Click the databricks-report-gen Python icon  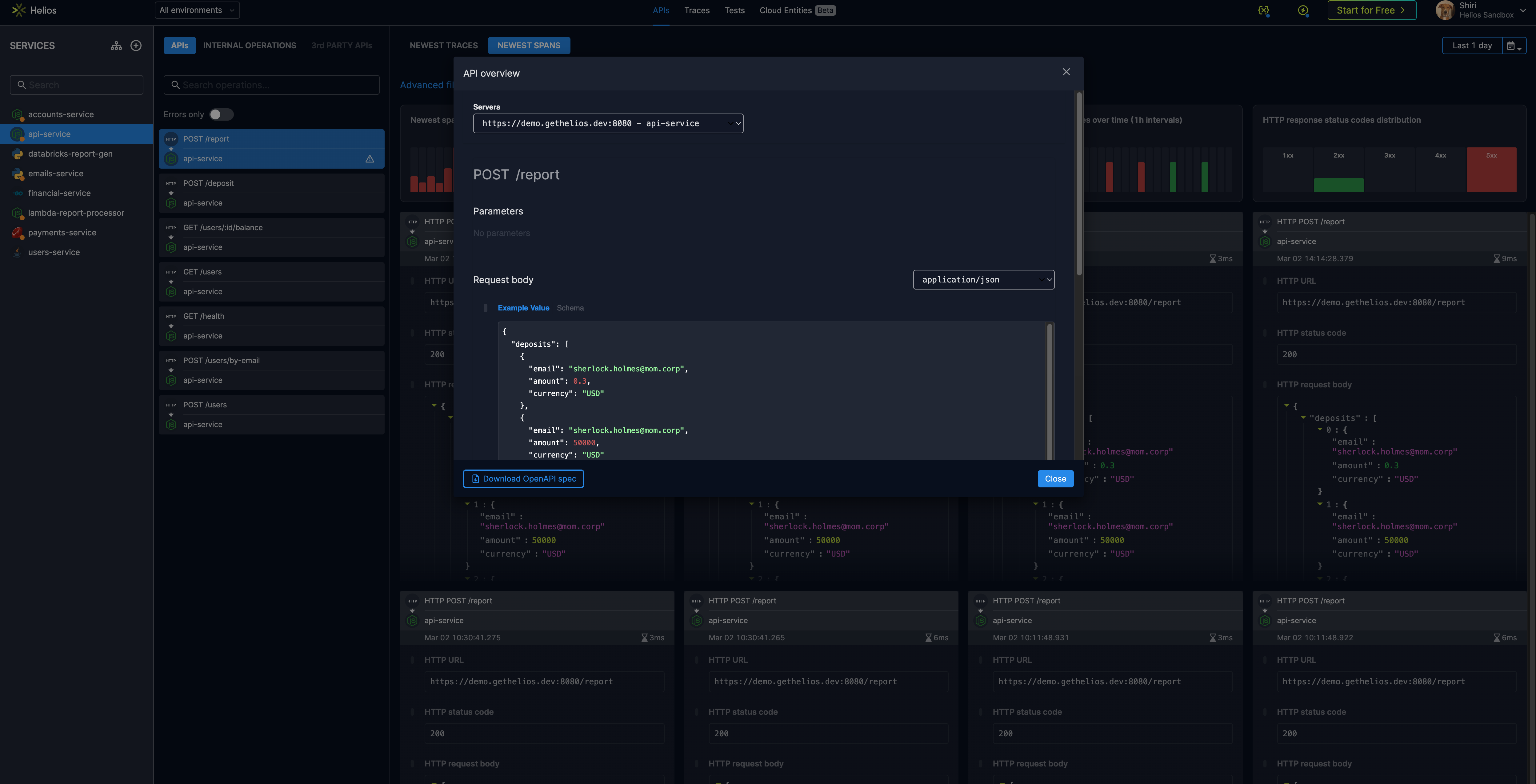pos(17,154)
